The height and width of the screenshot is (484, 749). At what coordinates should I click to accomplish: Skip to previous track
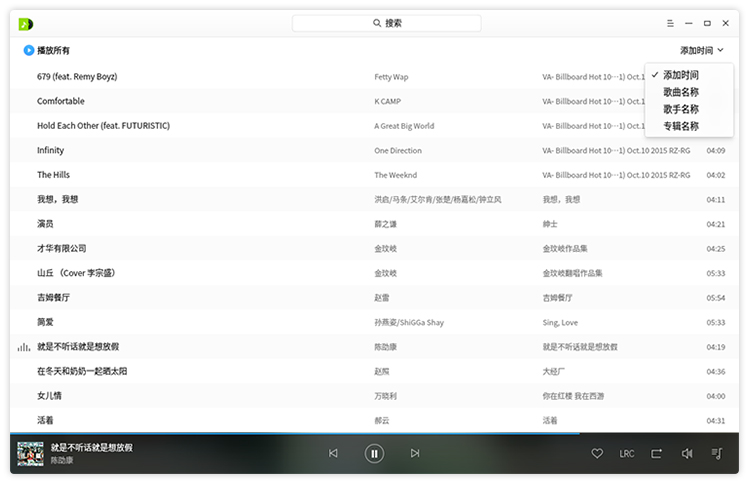(x=333, y=453)
